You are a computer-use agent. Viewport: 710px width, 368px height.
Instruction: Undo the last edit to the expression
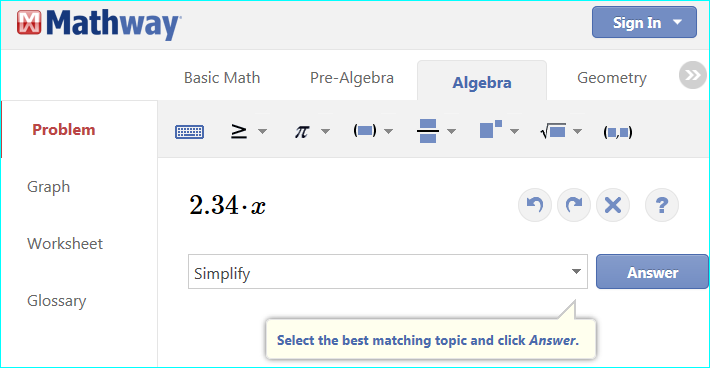coord(535,205)
